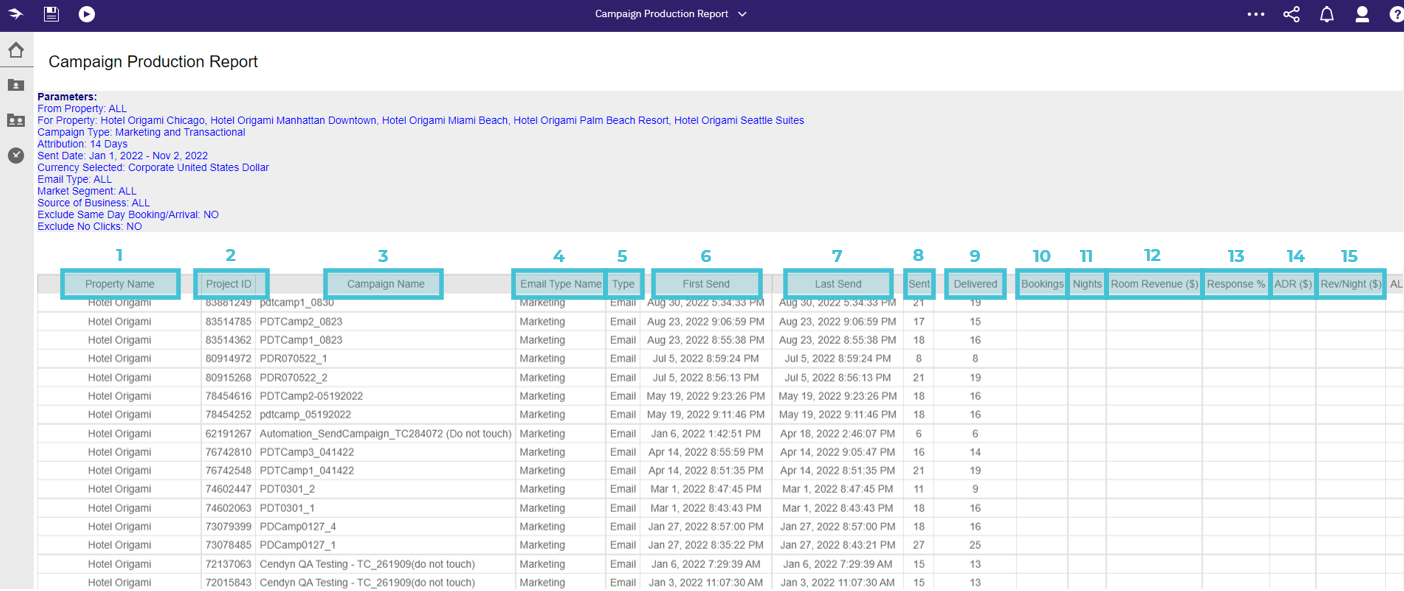Click 'Campaign Type: Marketing and Transactional' parameter
This screenshot has width=1404, height=591.
point(141,132)
